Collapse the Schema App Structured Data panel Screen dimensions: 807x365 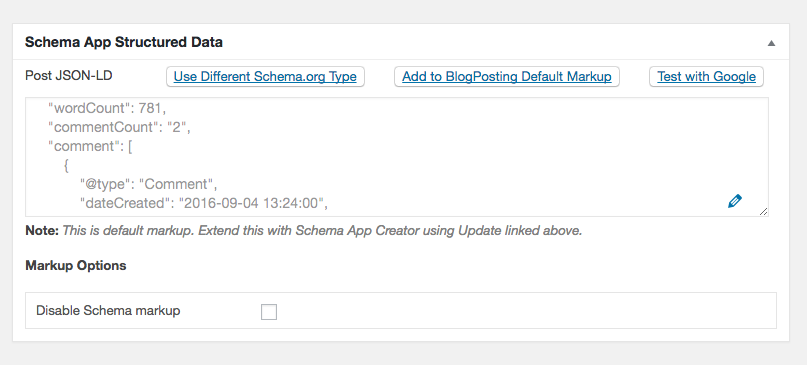(x=771, y=43)
